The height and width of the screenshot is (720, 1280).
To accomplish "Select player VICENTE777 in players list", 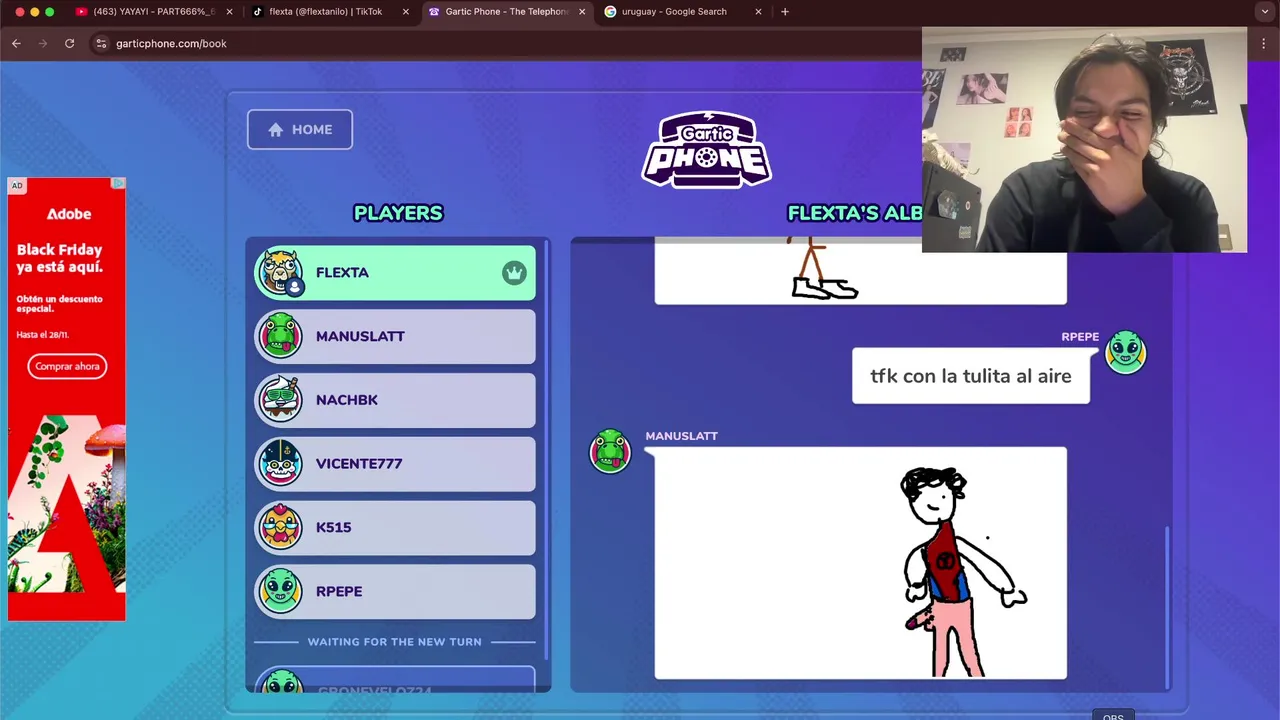I will pyautogui.click(x=395, y=463).
